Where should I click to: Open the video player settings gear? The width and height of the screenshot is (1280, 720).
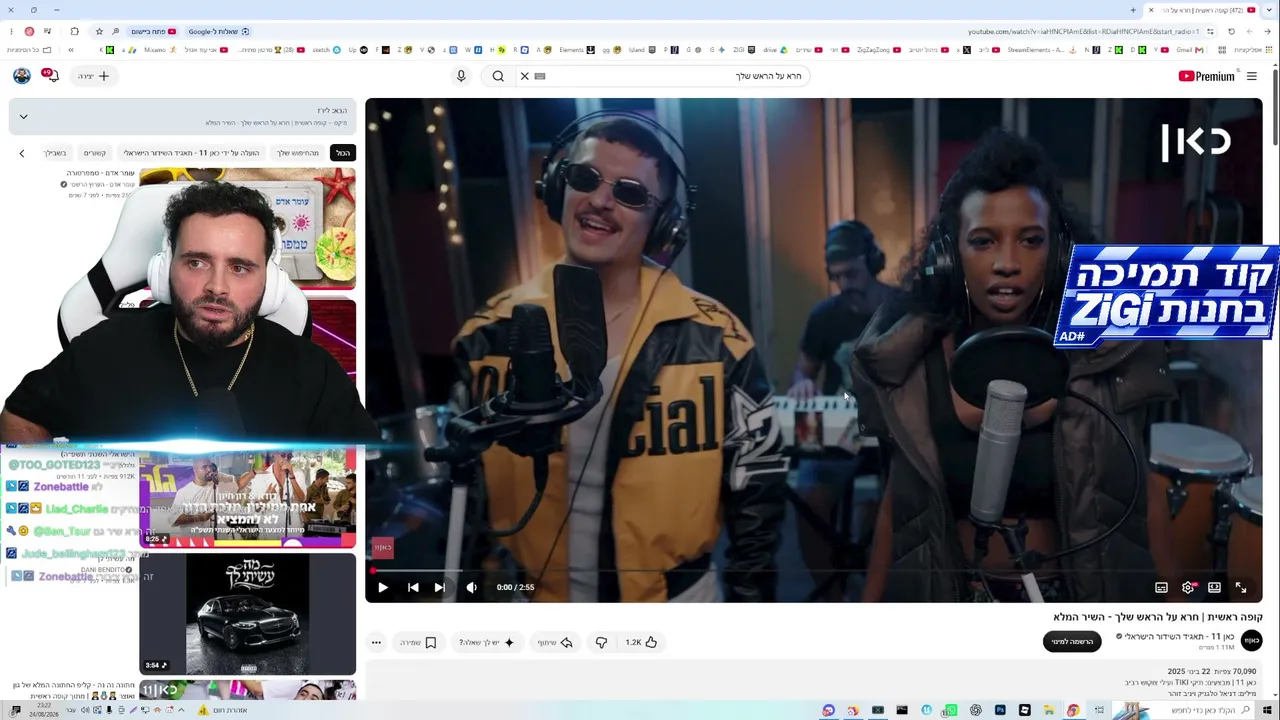tap(1188, 588)
